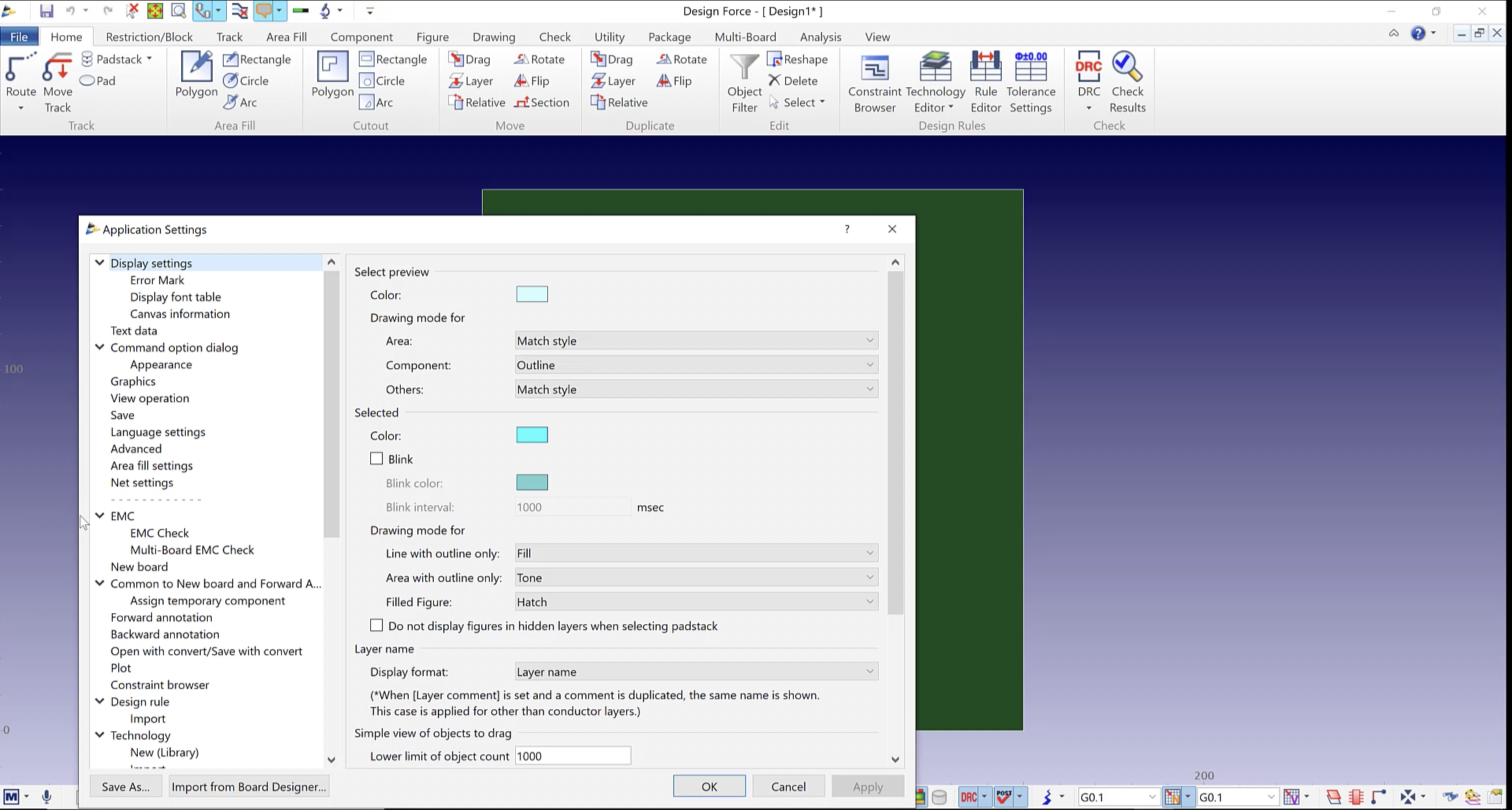Open Check Results

point(1127,82)
